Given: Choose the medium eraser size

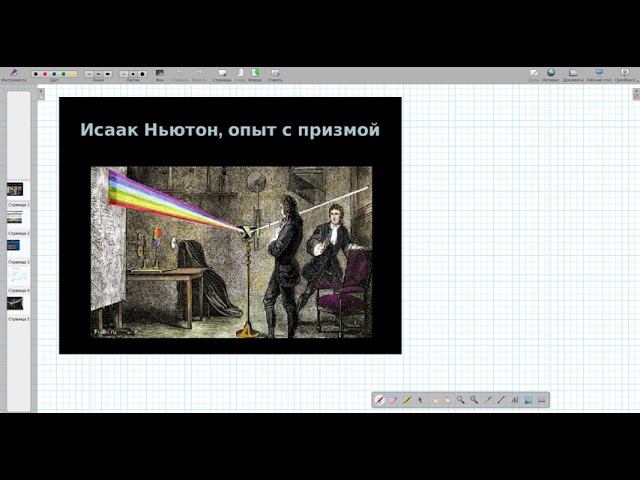Looking at the screenshot, I should point(133,74).
